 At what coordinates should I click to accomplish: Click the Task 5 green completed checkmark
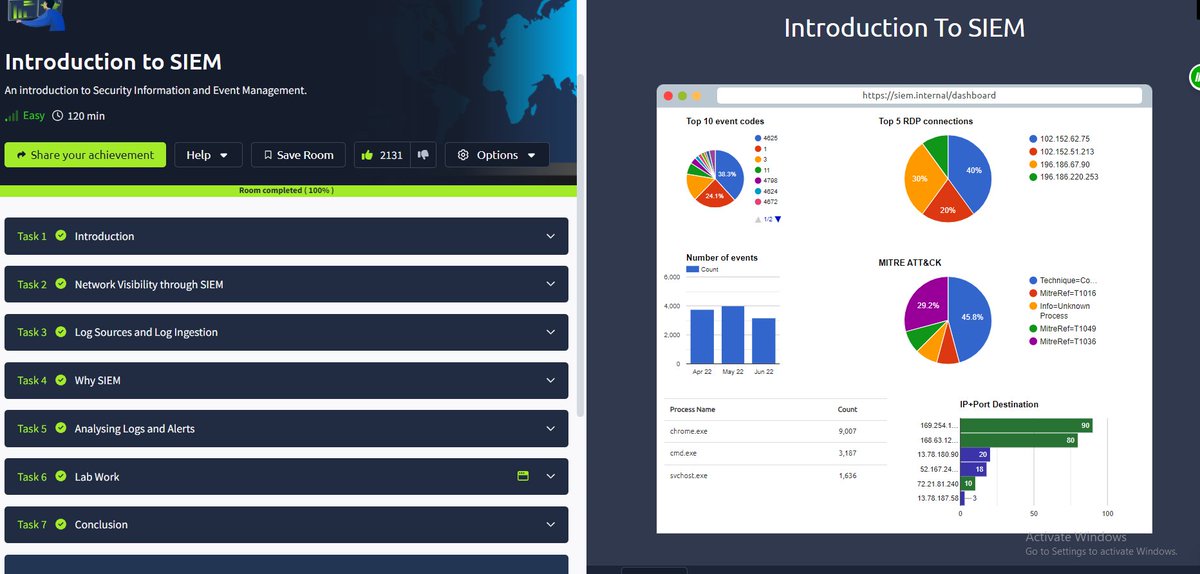[x=61, y=428]
